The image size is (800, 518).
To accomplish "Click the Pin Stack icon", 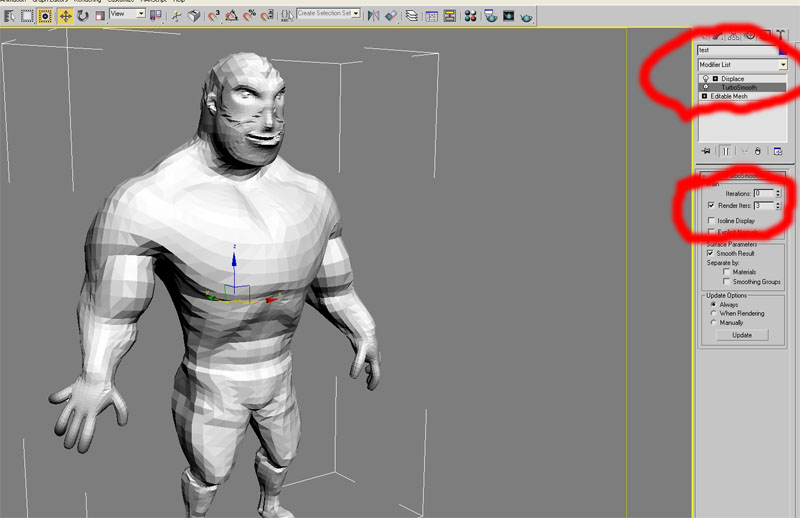I will pyautogui.click(x=706, y=151).
